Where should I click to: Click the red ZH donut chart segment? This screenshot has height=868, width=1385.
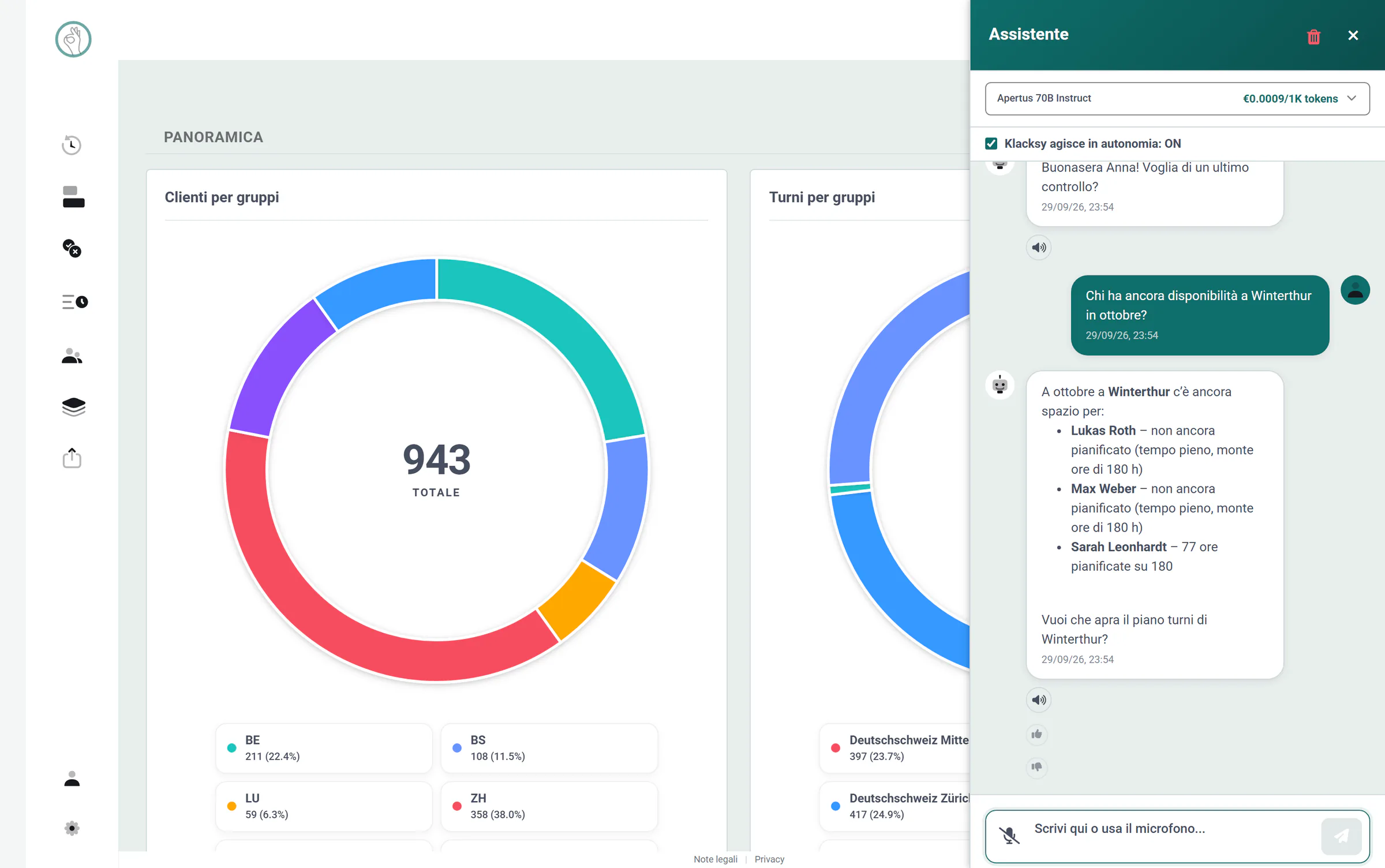pyautogui.click(x=323, y=620)
